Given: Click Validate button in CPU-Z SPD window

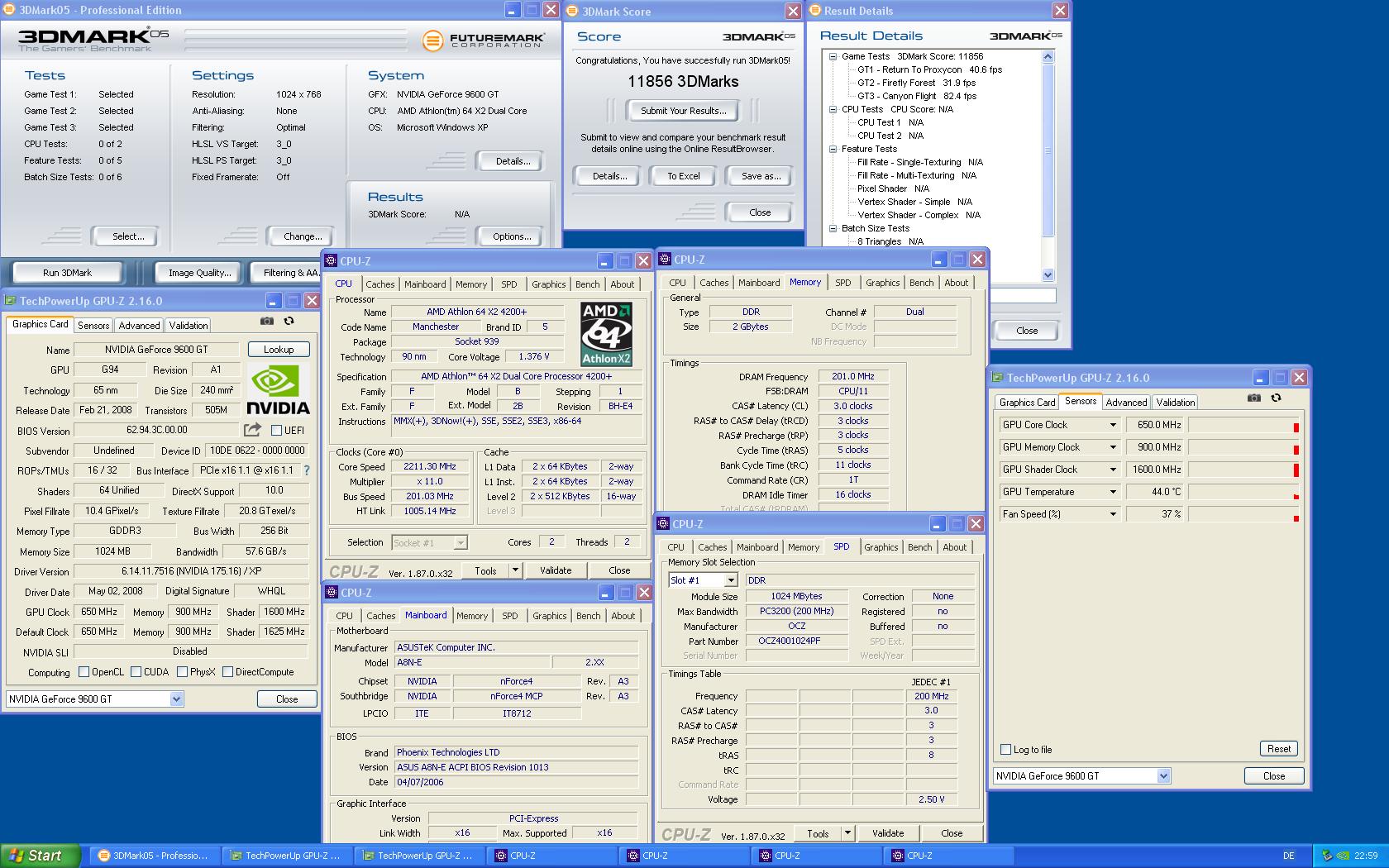Looking at the screenshot, I should pyautogui.click(x=888, y=833).
